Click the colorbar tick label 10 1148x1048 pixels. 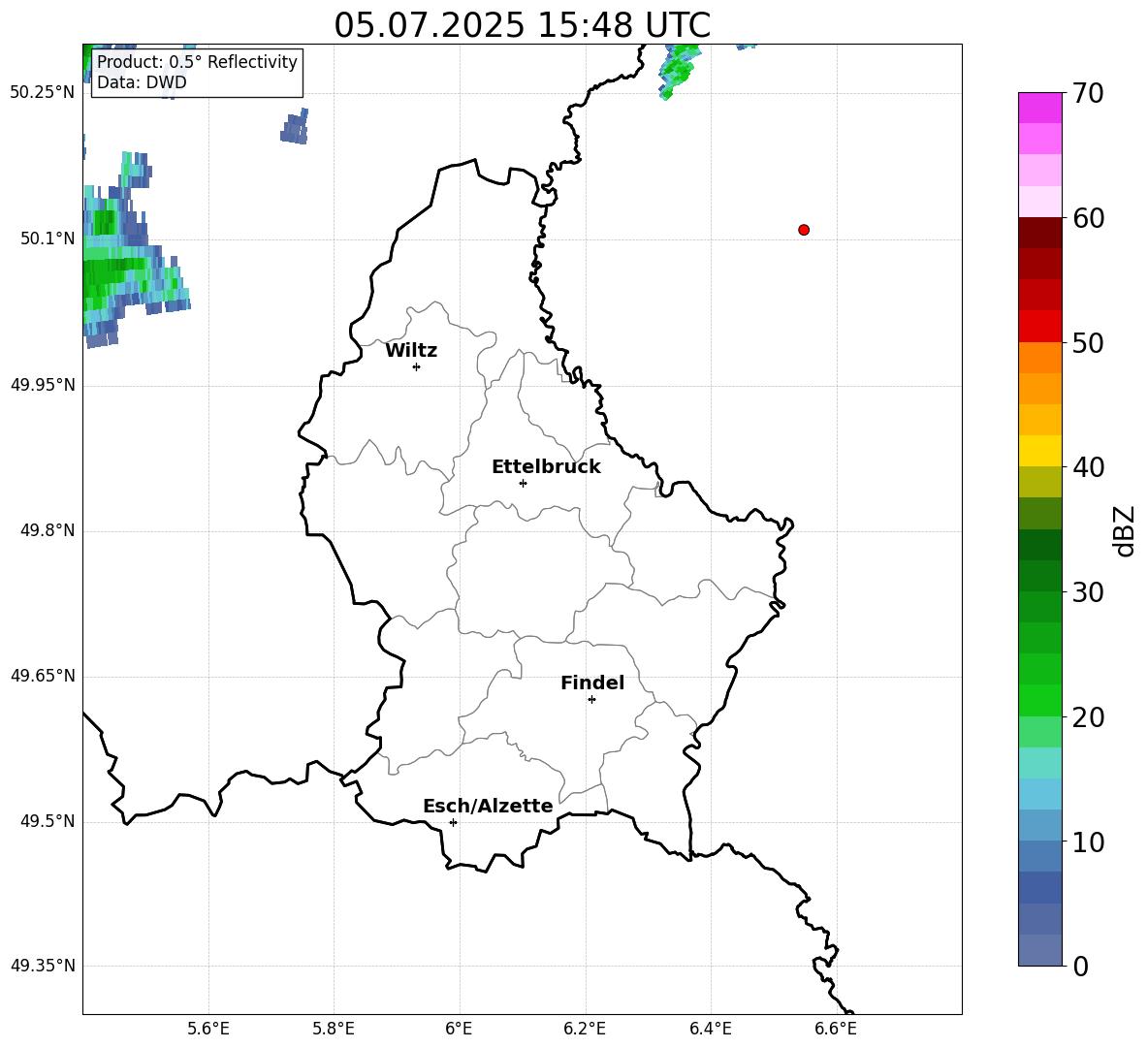point(1088,842)
